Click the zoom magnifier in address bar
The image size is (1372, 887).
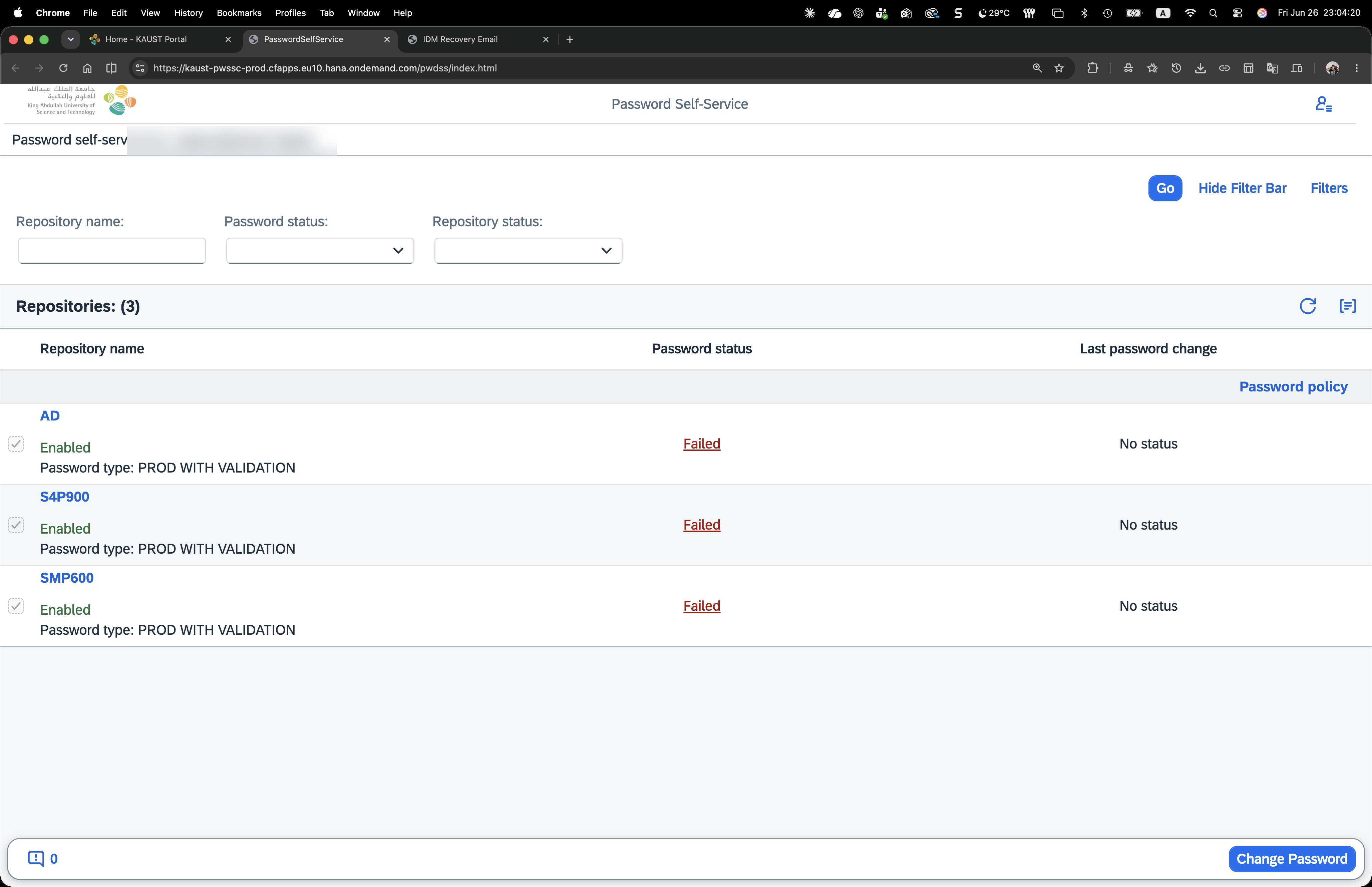tap(1037, 68)
